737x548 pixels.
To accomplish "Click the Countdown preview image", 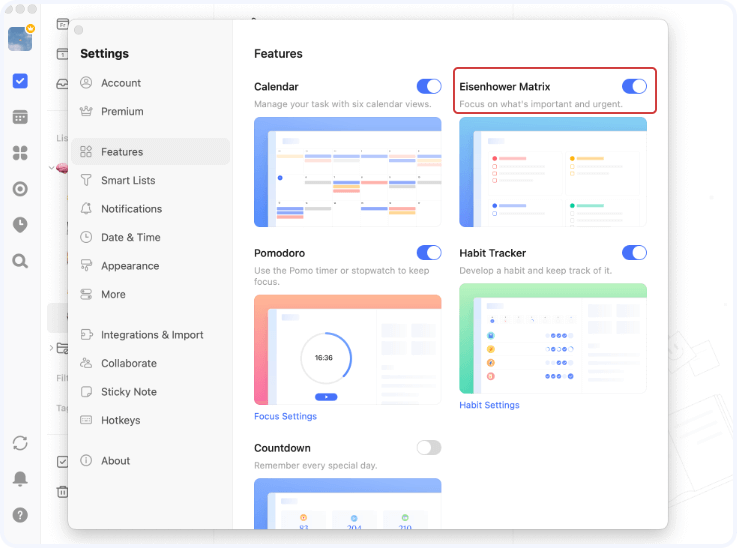I will click(x=347, y=503).
